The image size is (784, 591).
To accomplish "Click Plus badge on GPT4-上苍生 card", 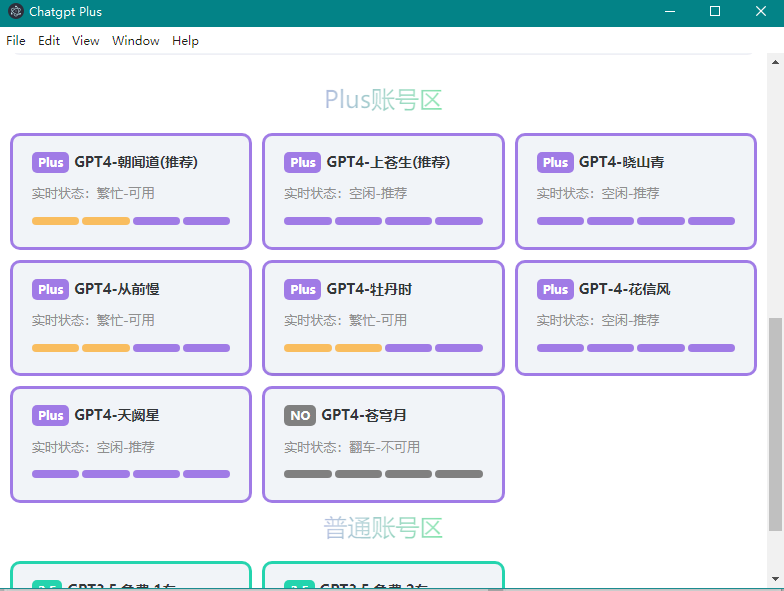I will pyautogui.click(x=302, y=162).
